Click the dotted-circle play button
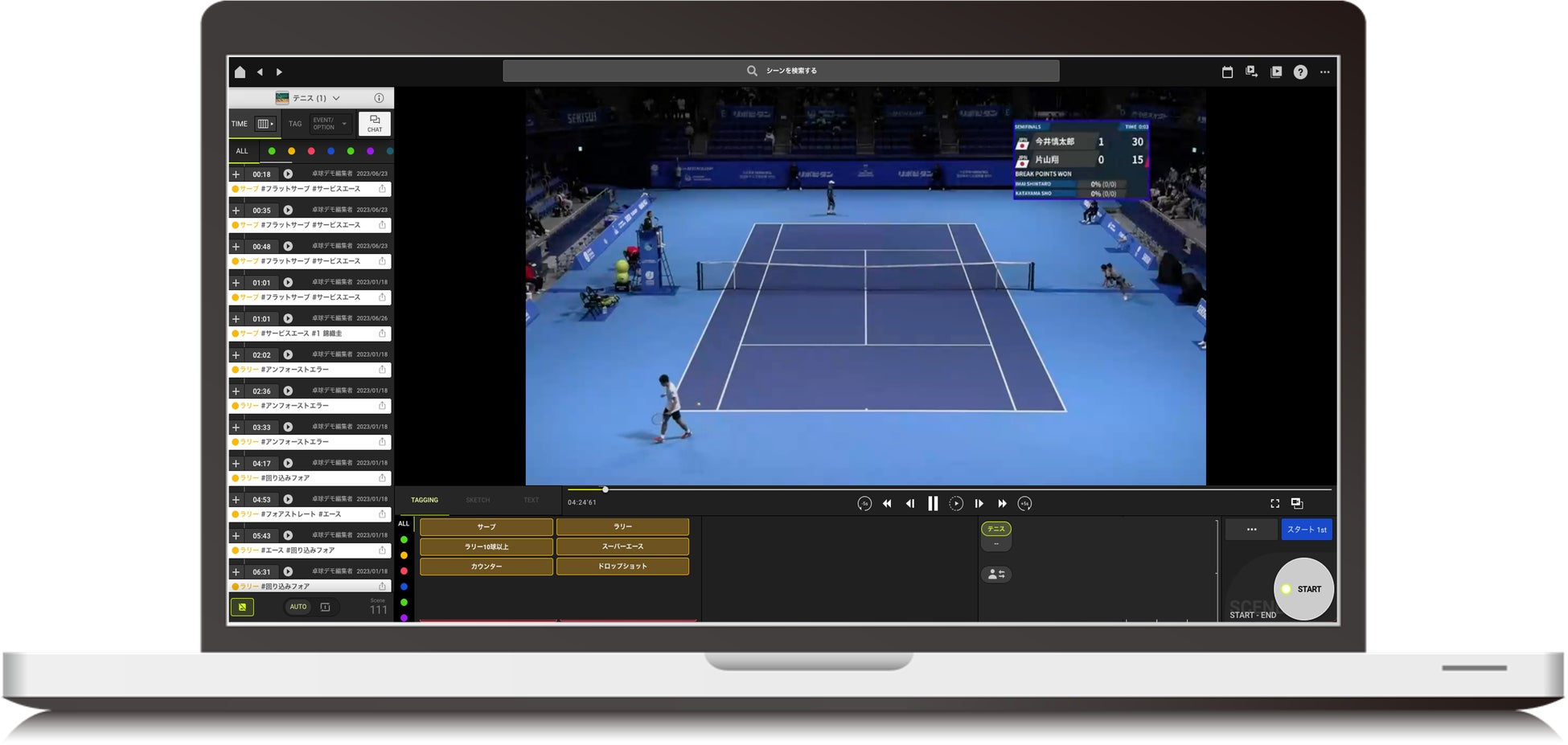The height and width of the screenshot is (745, 1568). [x=956, y=504]
